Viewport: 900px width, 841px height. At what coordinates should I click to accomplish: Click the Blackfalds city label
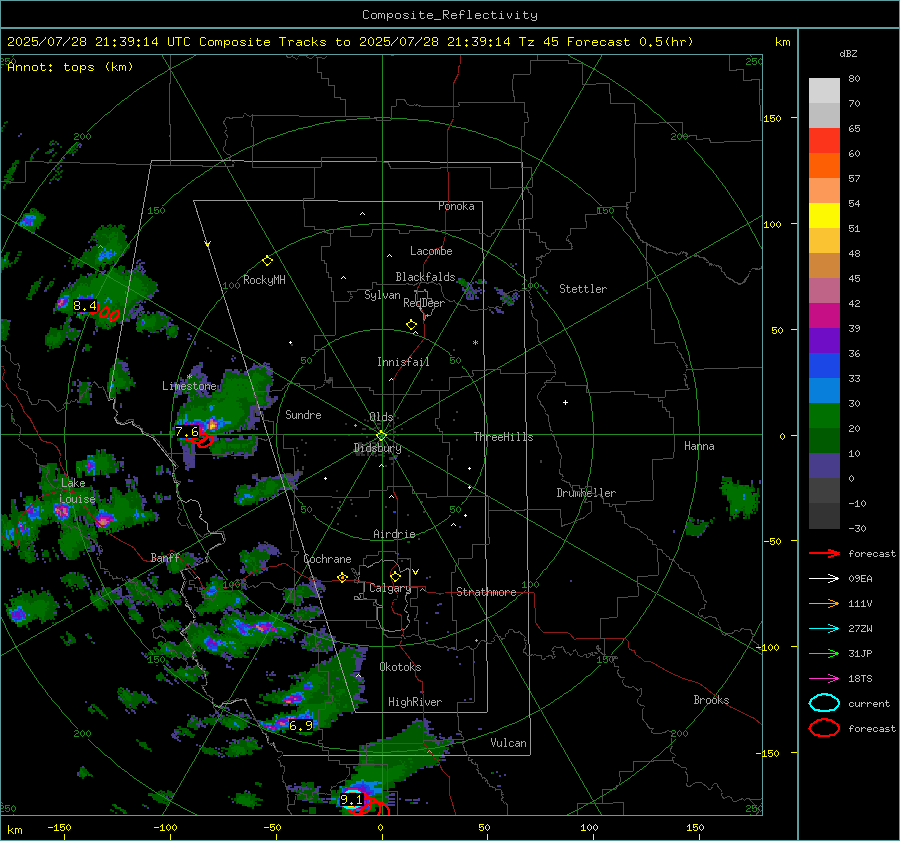point(425,277)
